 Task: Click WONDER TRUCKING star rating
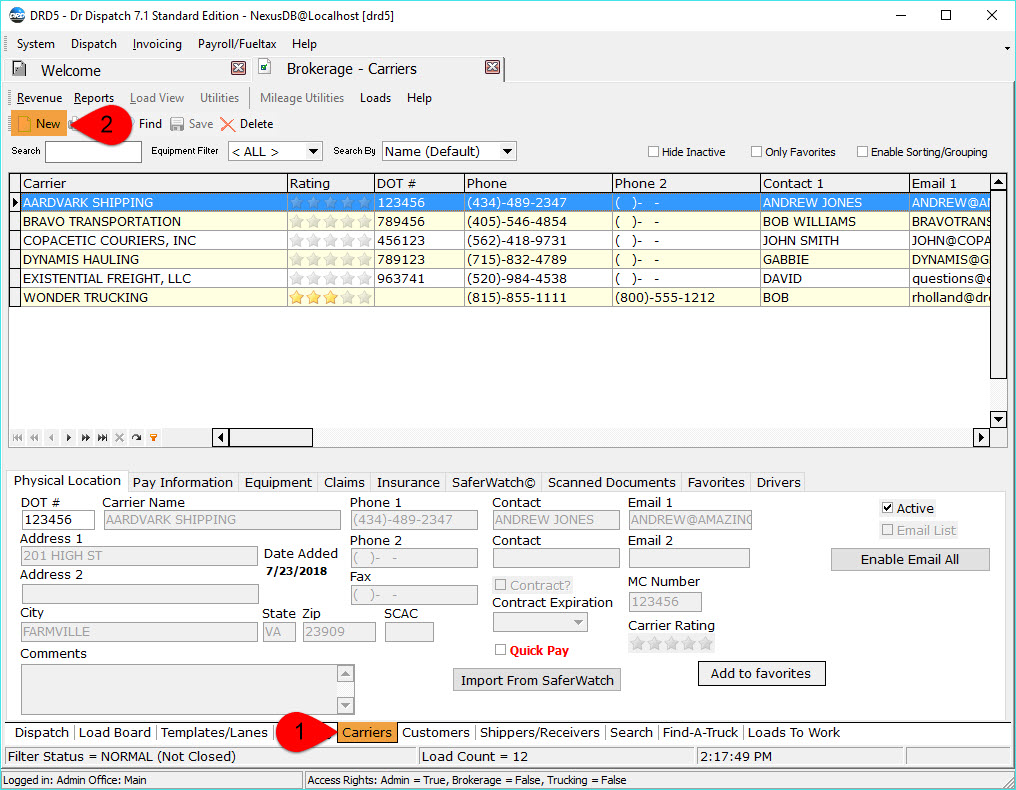tap(330, 297)
